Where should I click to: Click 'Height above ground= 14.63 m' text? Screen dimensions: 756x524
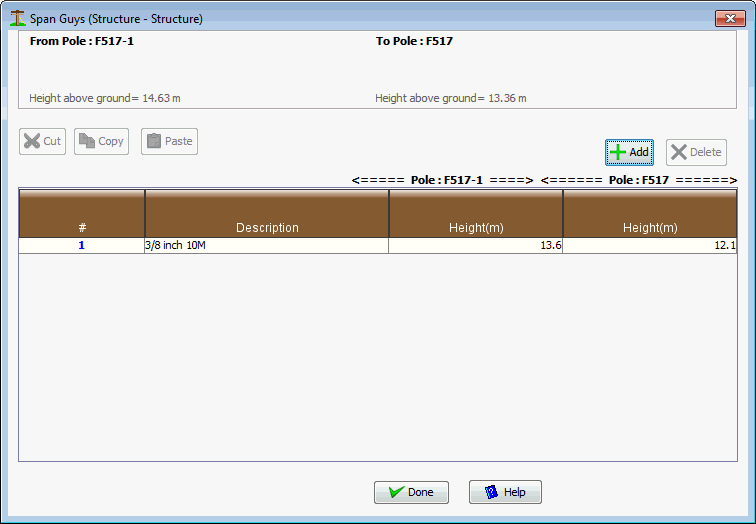[x=105, y=98]
